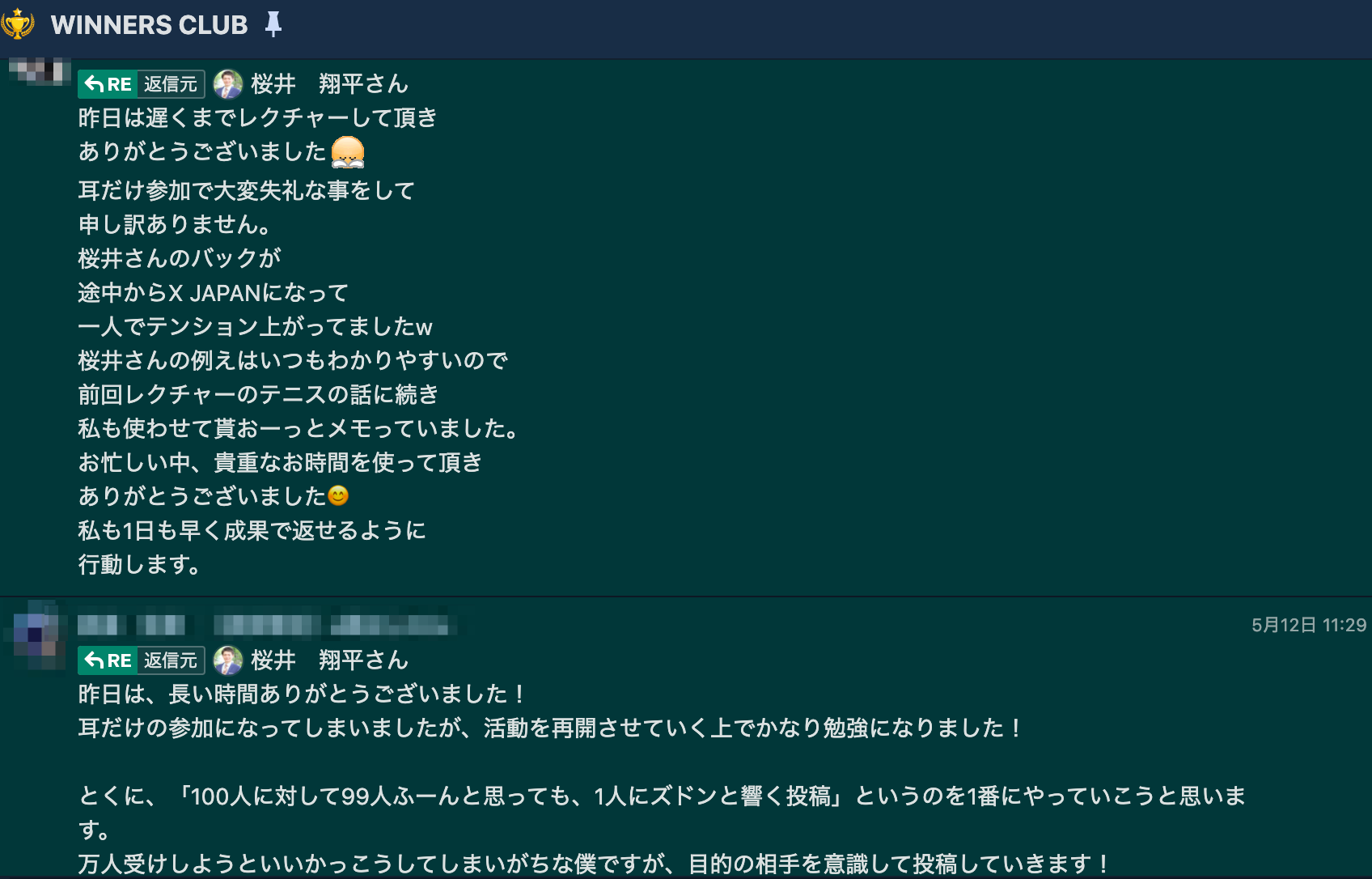Click the blurred sender avatar of top message
1372x879 pixels.
tap(40, 70)
